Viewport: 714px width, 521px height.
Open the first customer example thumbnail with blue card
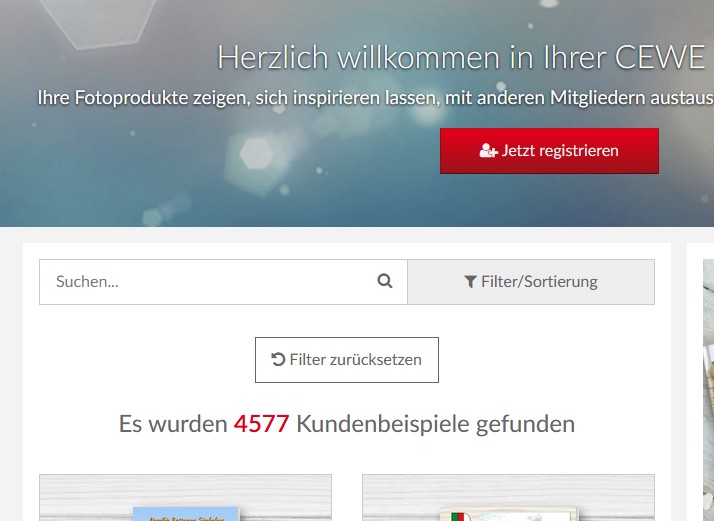(185, 498)
